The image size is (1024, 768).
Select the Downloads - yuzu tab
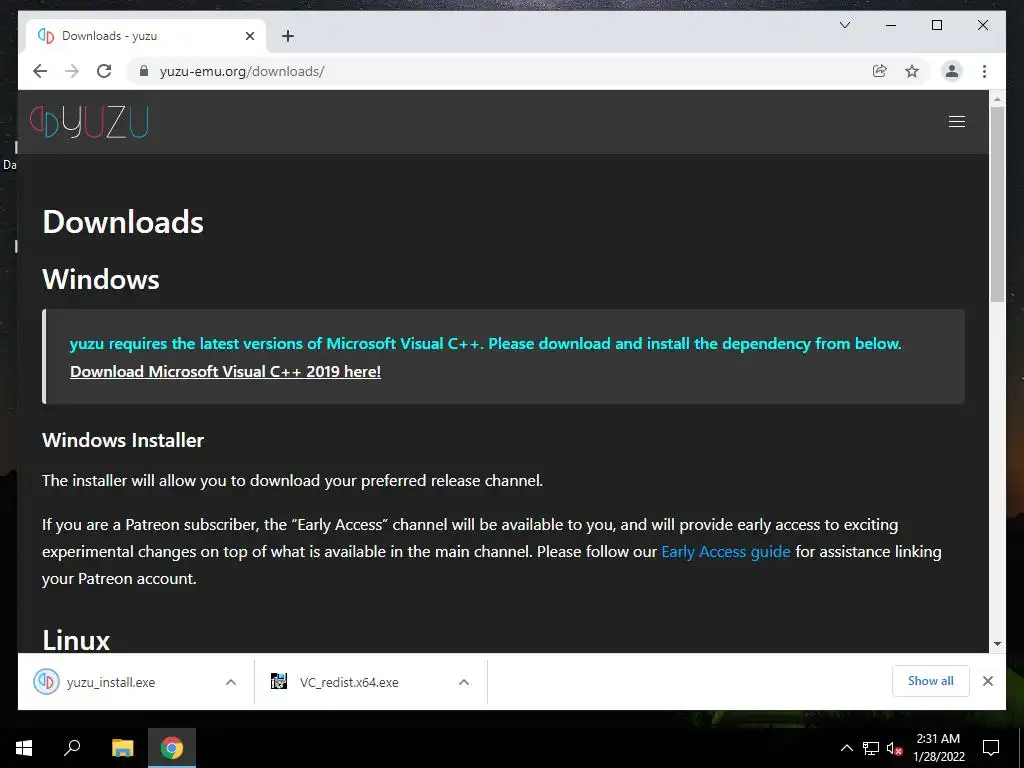pyautogui.click(x=146, y=36)
